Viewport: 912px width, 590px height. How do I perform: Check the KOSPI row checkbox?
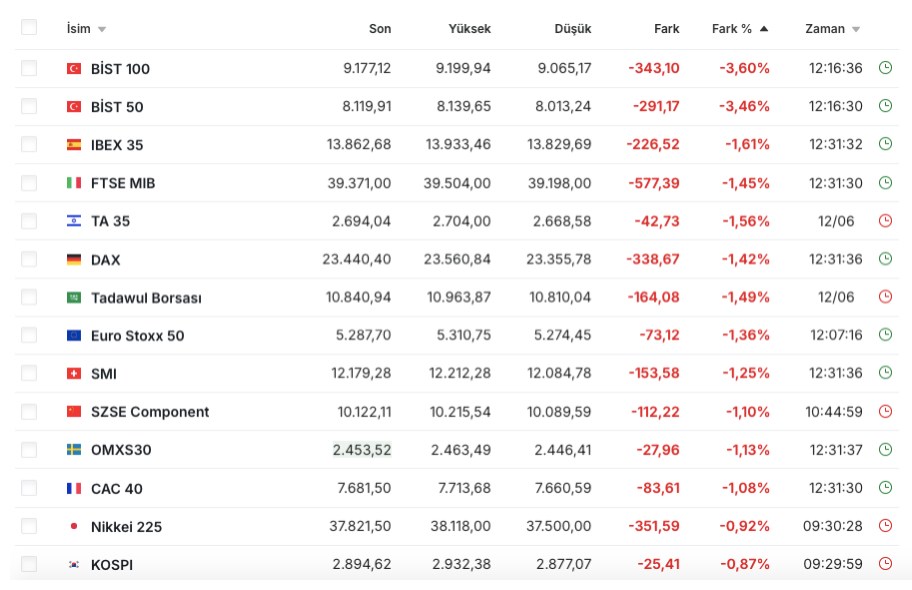28,564
